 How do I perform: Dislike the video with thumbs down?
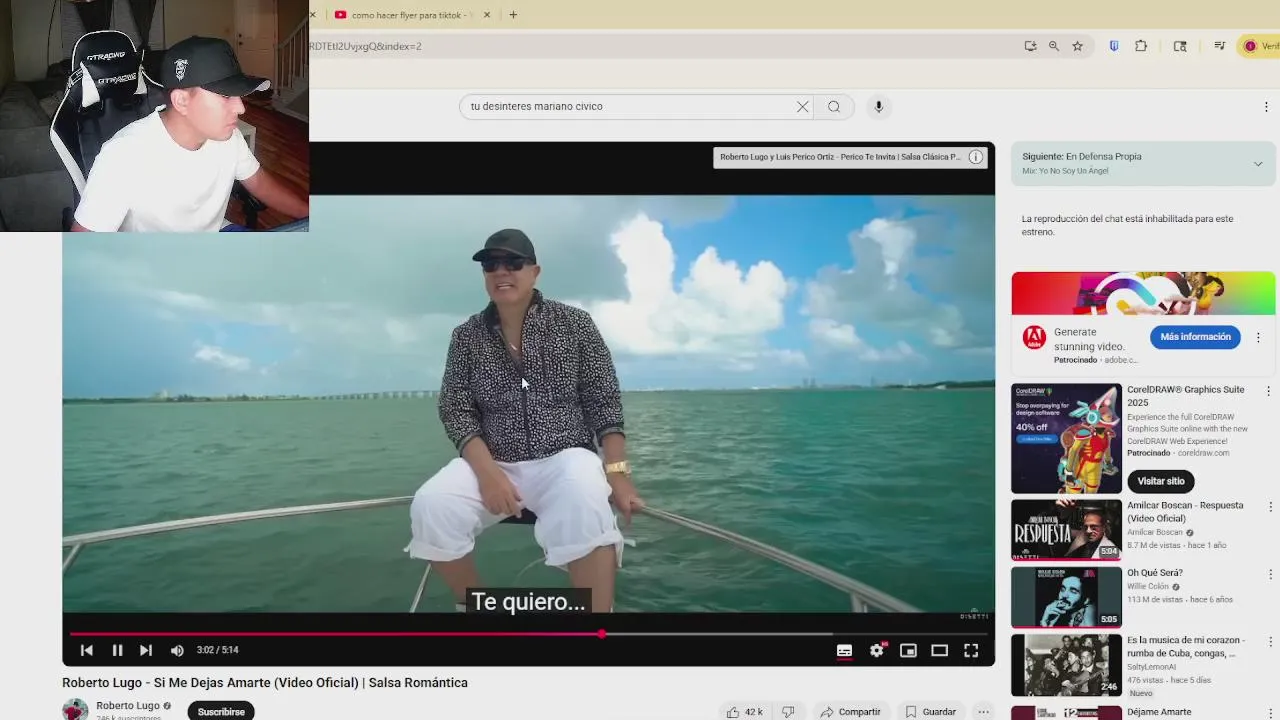(x=788, y=712)
